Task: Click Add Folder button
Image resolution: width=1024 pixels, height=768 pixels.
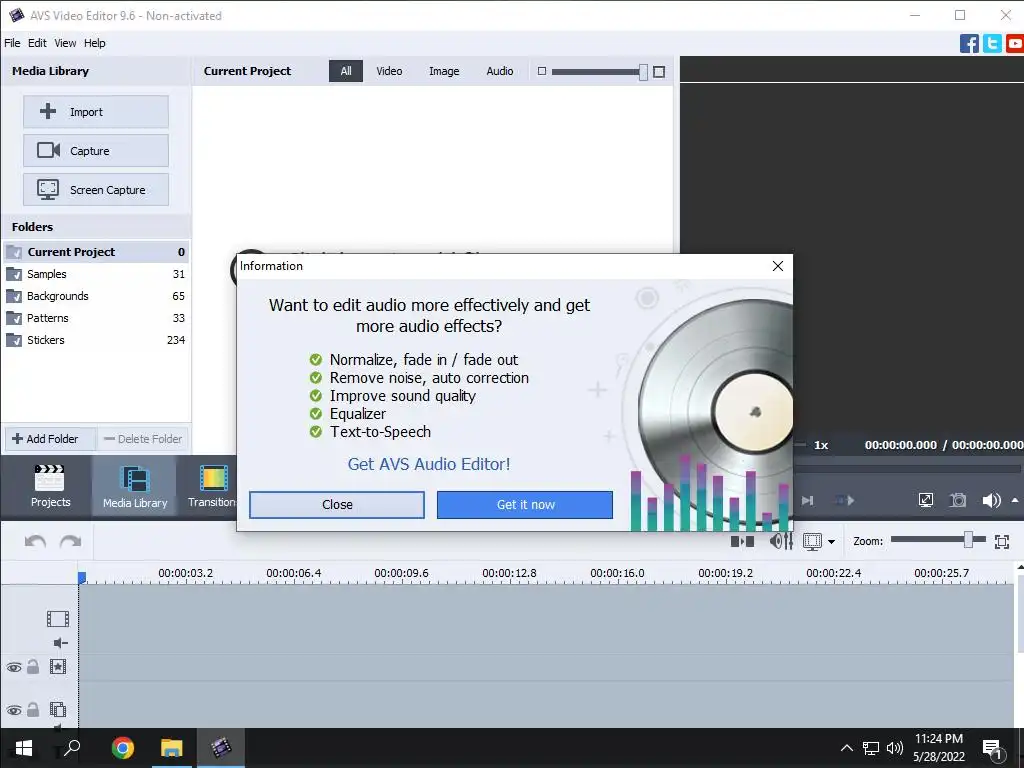Action: click(50, 439)
